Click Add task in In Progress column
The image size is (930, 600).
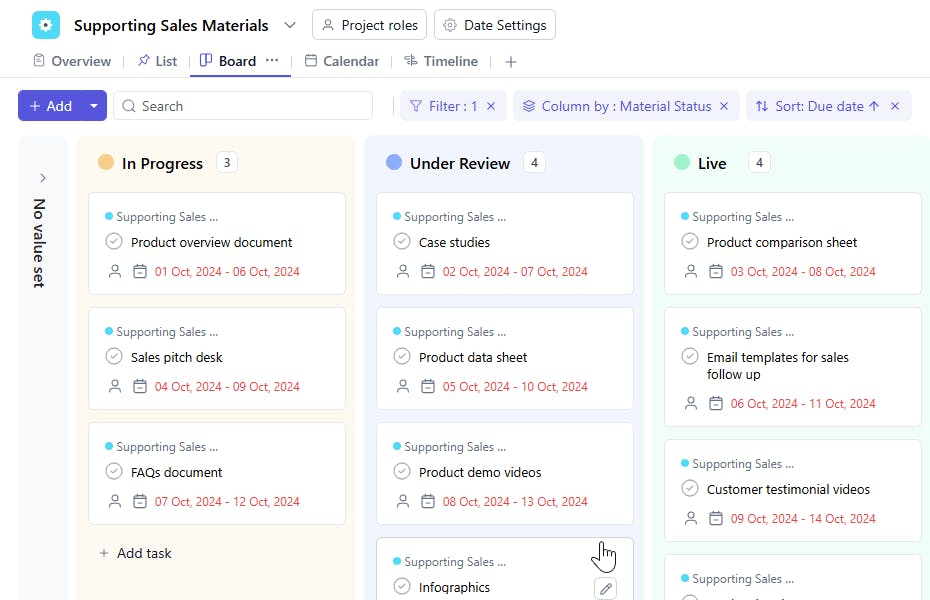click(x=135, y=553)
